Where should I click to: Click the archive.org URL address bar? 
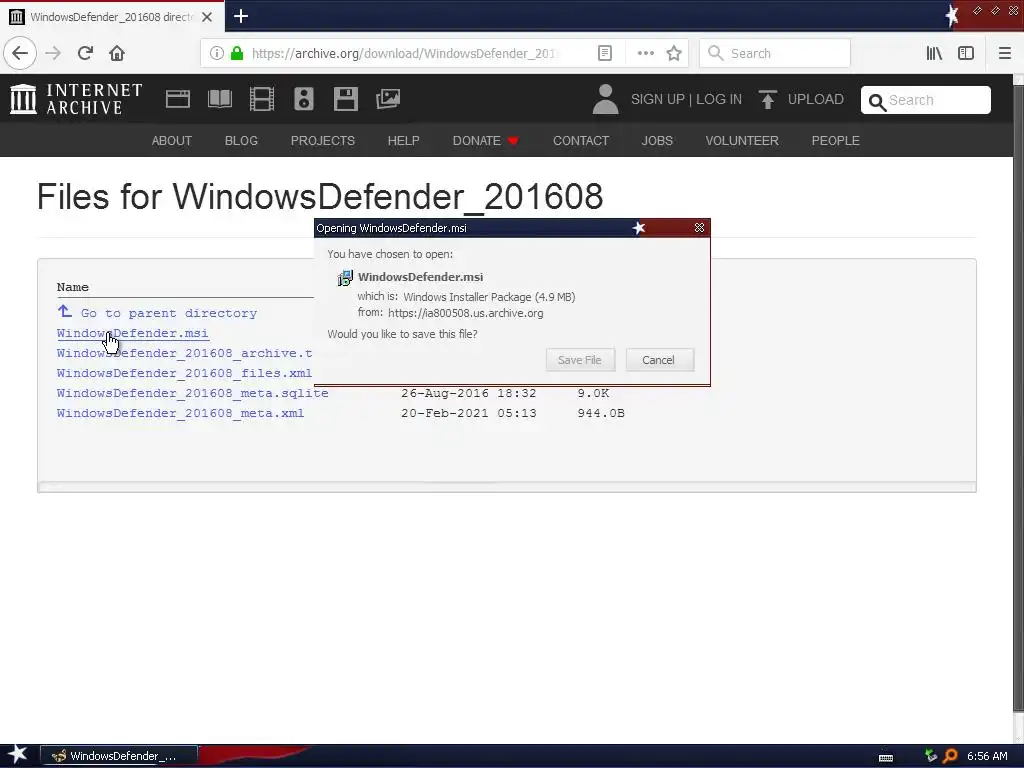tap(403, 53)
